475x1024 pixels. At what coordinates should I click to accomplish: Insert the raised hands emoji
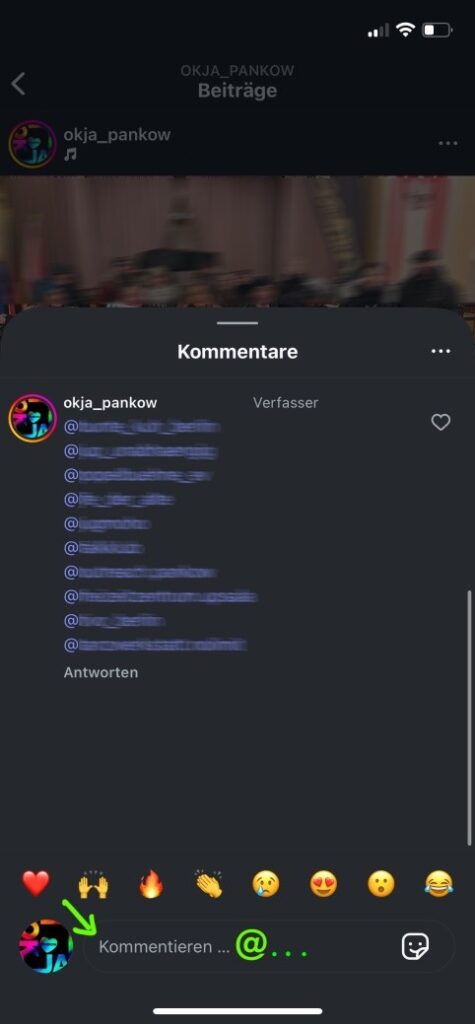point(93,884)
